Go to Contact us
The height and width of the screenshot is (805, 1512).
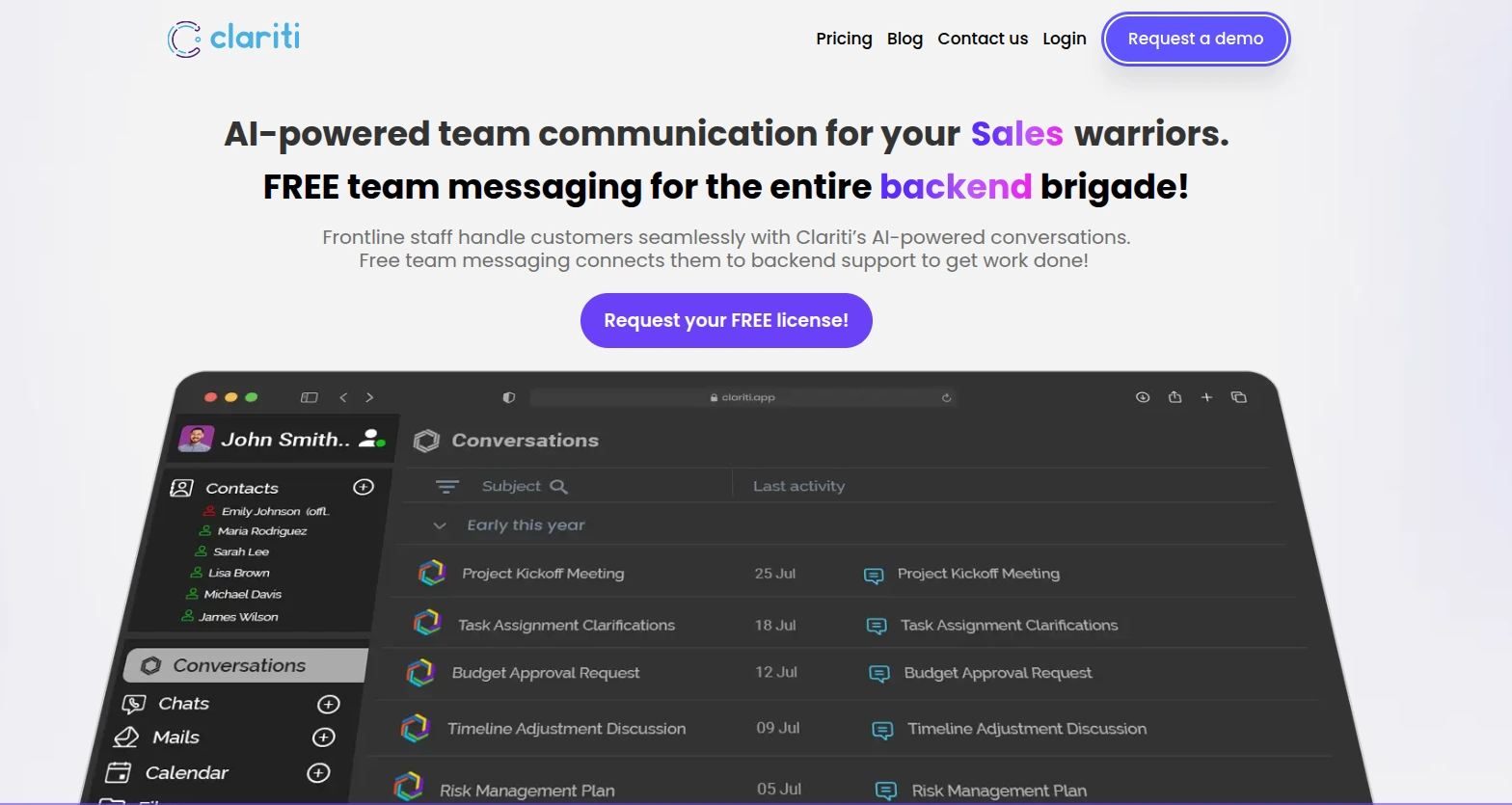pos(983,39)
